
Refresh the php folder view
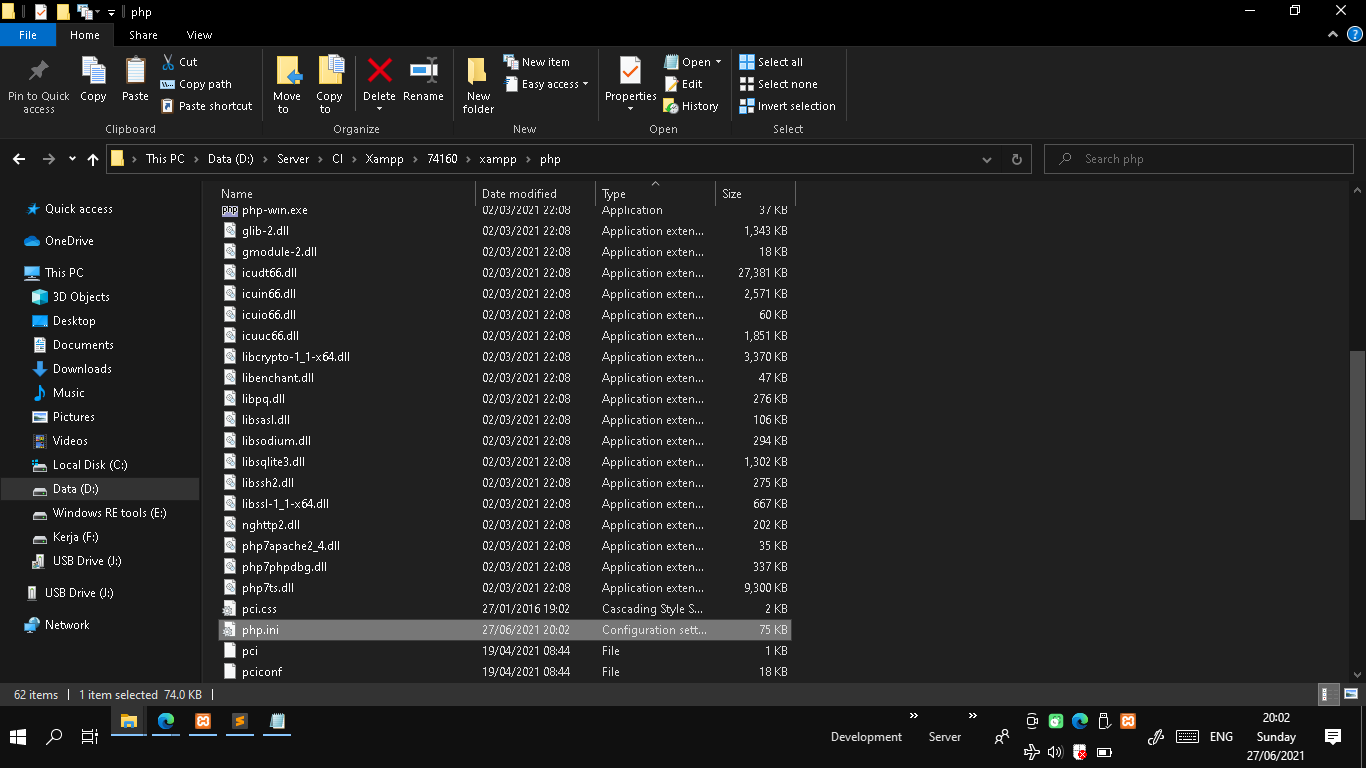point(1017,158)
